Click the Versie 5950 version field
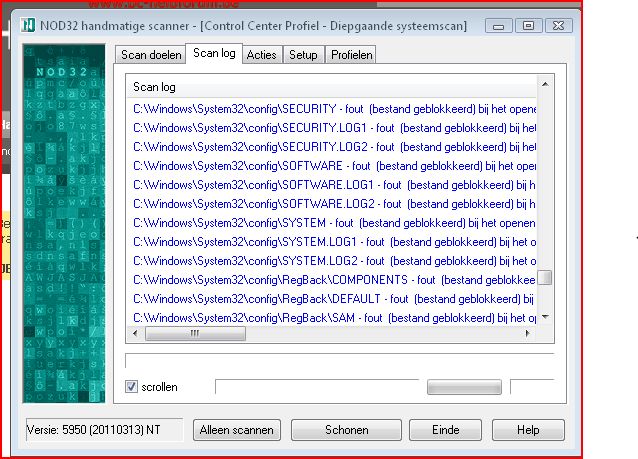 pyautogui.click(x=105, y=430)
